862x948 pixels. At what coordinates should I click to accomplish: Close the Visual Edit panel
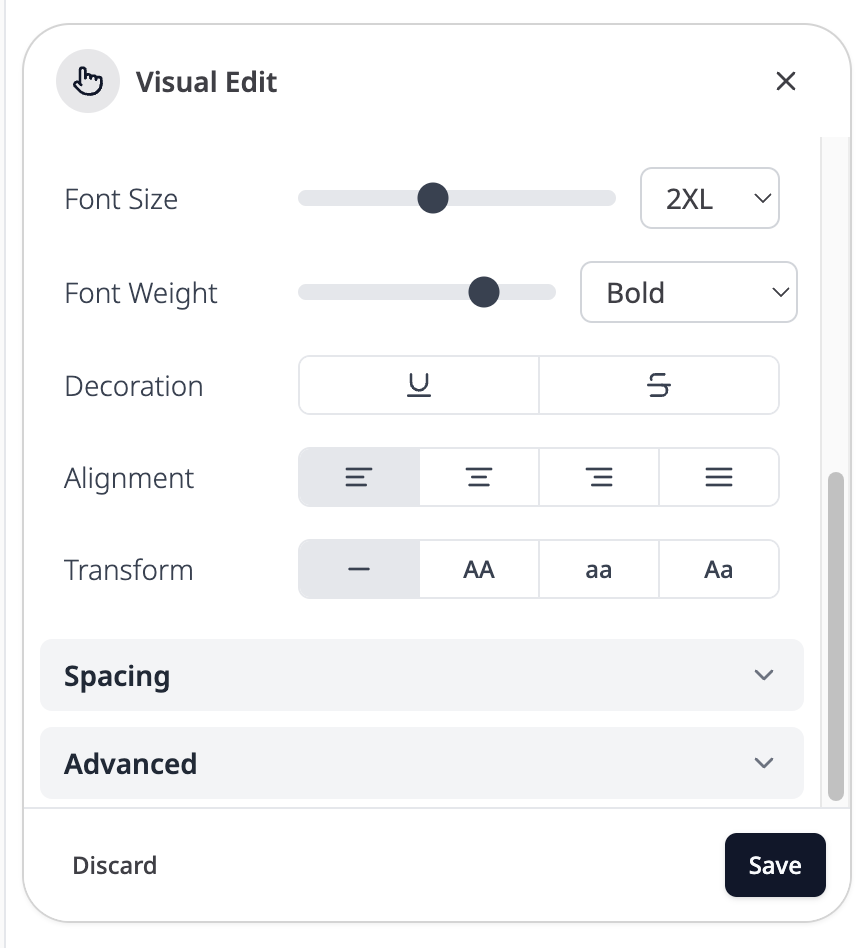[x=786, y=81]
